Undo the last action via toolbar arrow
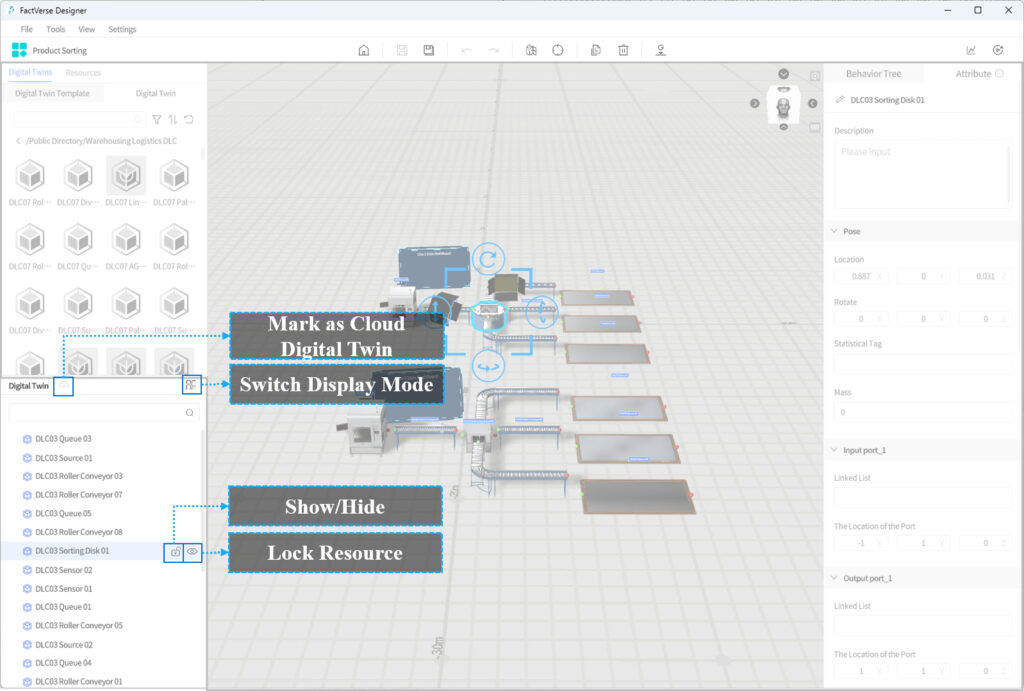Image resolution: width=1024 pixels, height=691 pixels. coord(466,50)
